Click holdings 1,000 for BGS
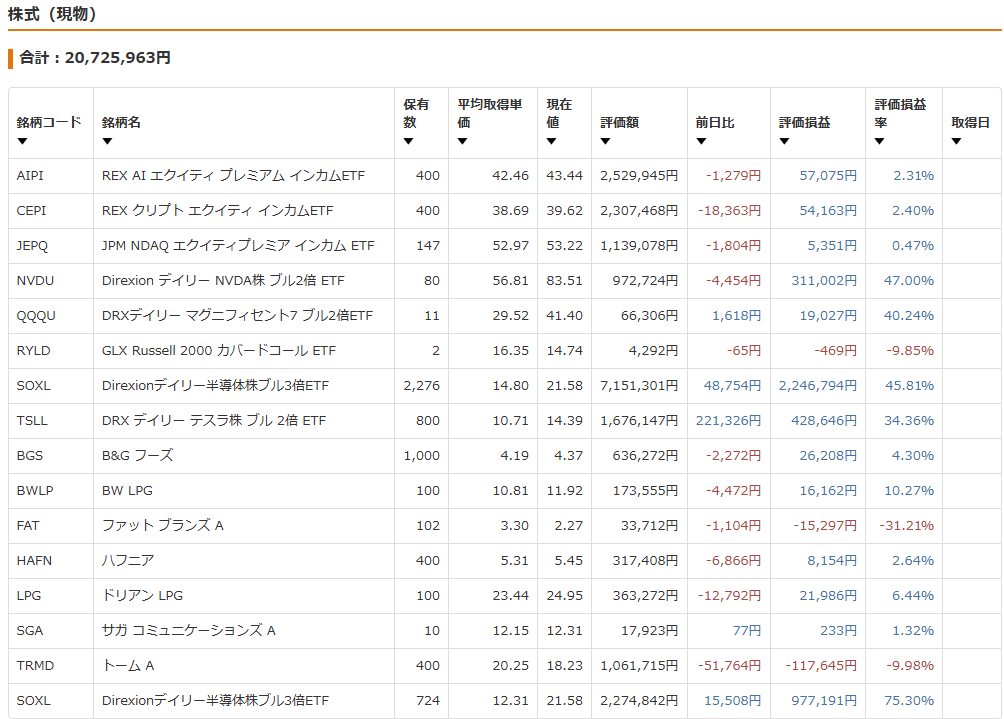 click(x=421, y=456)
